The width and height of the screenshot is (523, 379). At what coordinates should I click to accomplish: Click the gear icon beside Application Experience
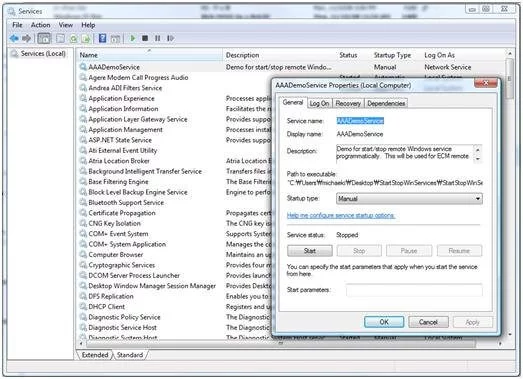(x=83, y=98)
